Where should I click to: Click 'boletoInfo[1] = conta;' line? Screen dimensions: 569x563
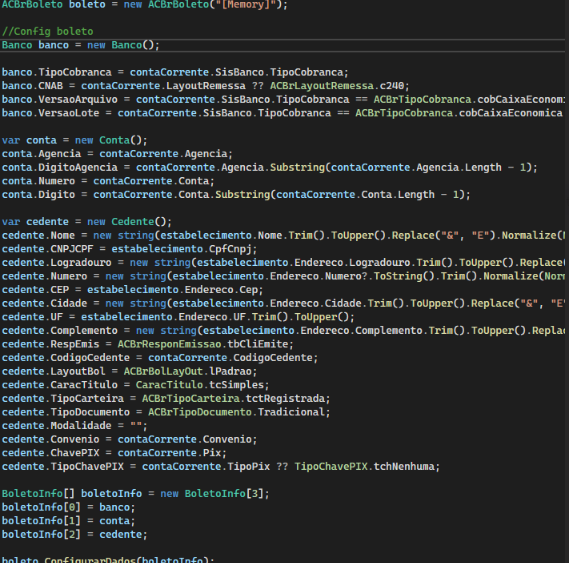click(68, 521)
